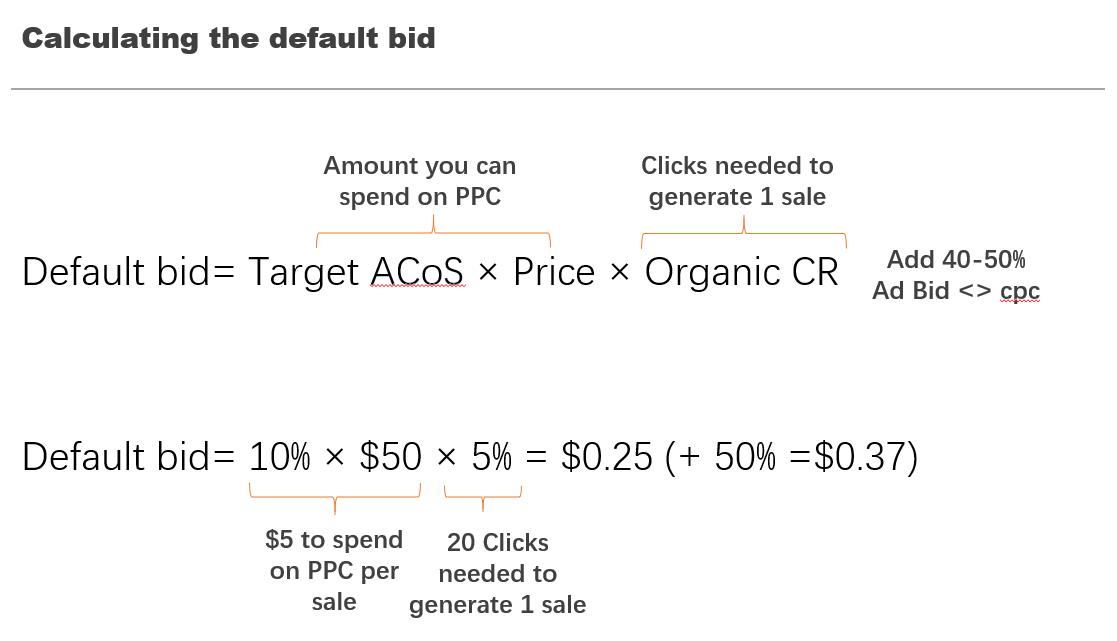Select the 'Amount you can spend on PPC' annotation
Screen dimensions: 1117x641
click(420, 181)
